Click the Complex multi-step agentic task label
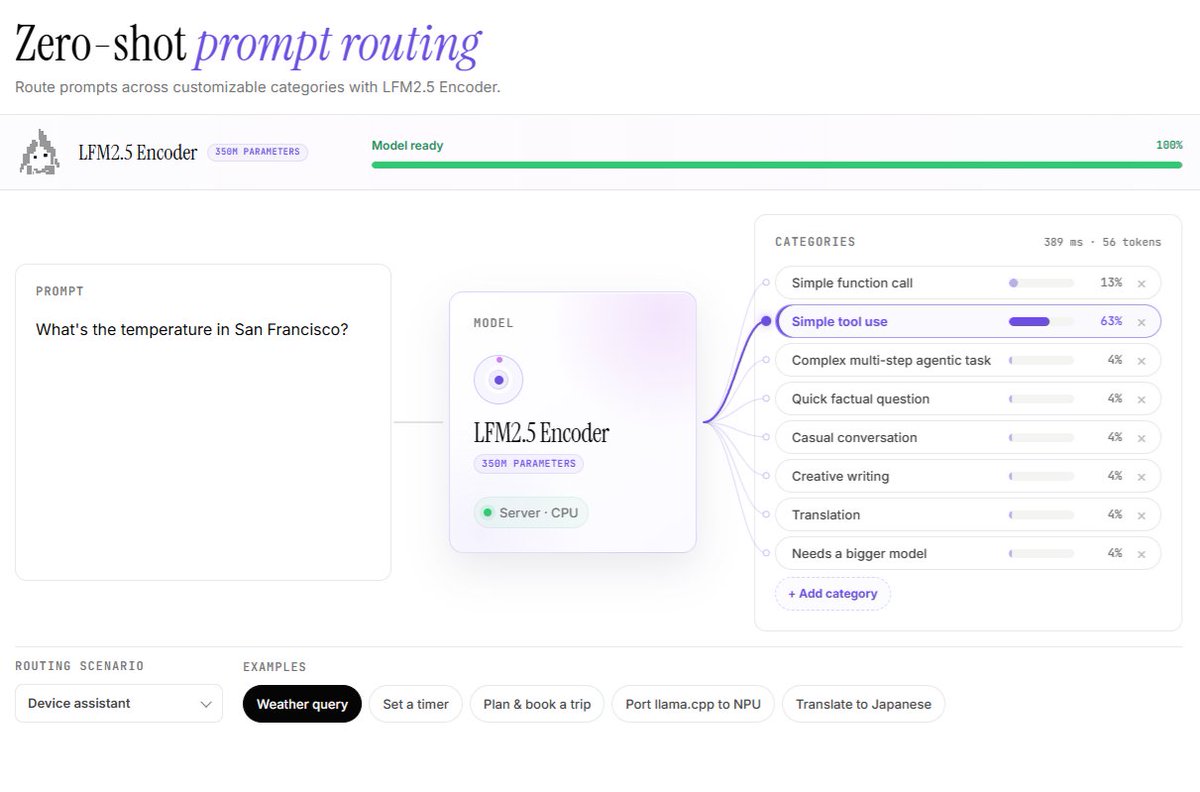The image size is (1200, 792). coord(891,360)
